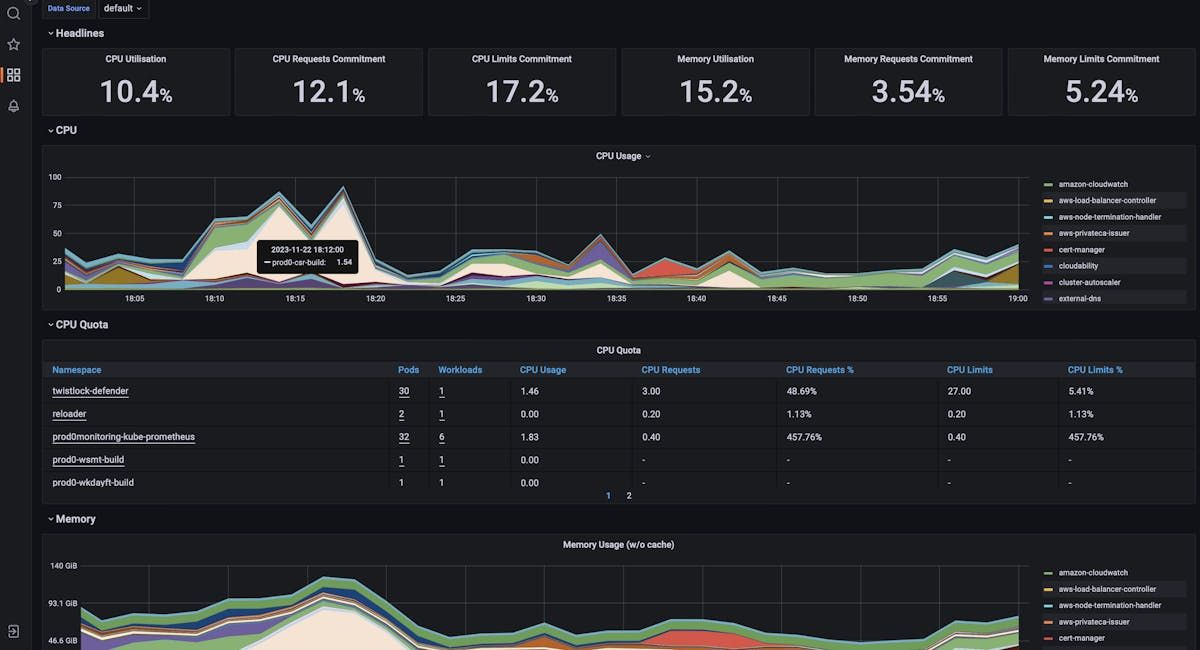Collapse the Memory section

point(75,519)
